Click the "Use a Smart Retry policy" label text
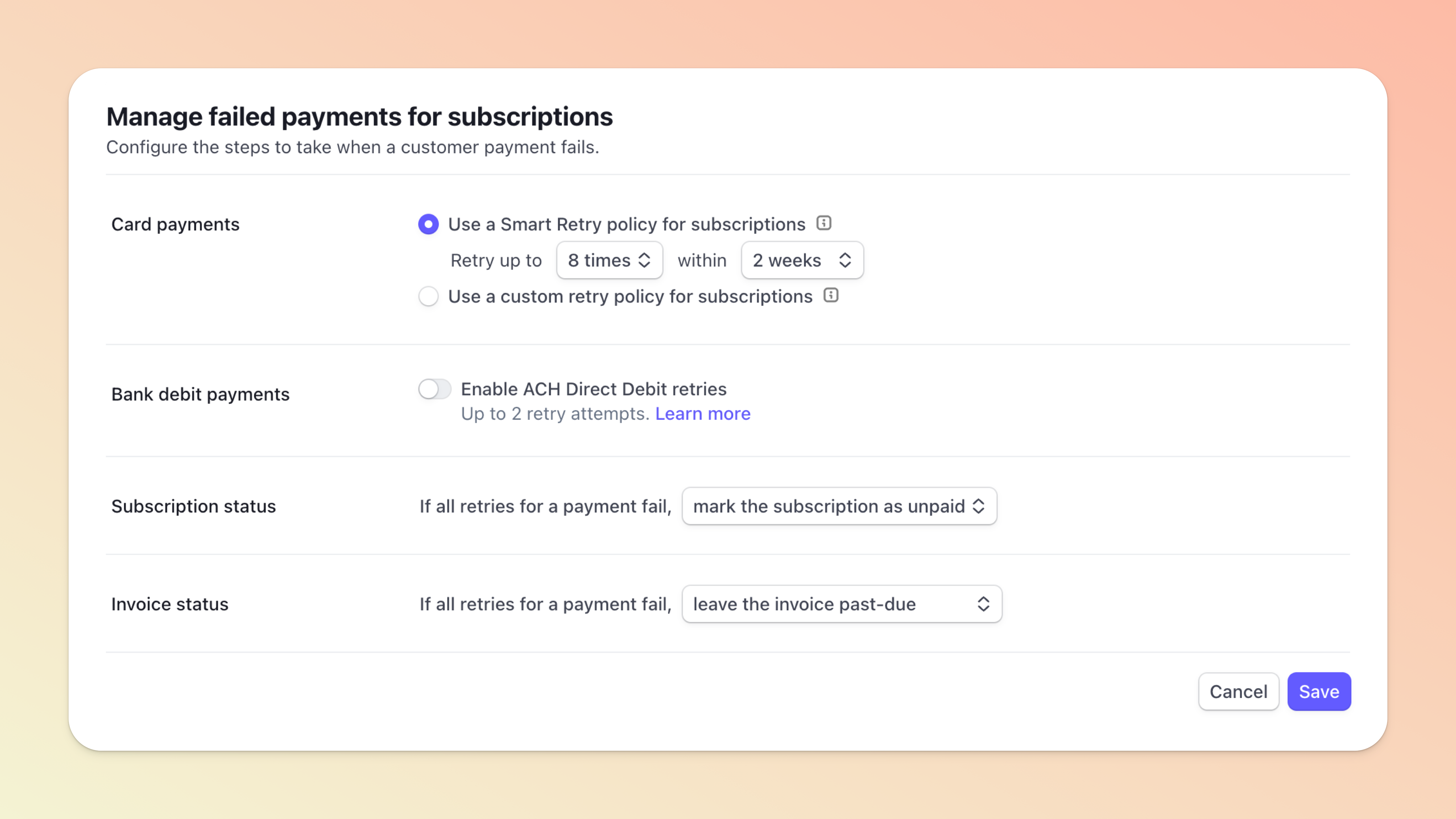 626,225
